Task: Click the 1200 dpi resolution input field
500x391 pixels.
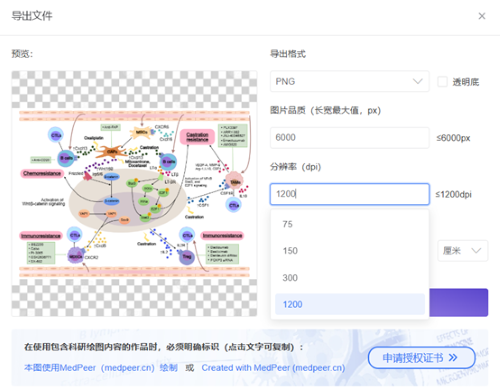Action: pyautogui.click(x=349, y=194)
